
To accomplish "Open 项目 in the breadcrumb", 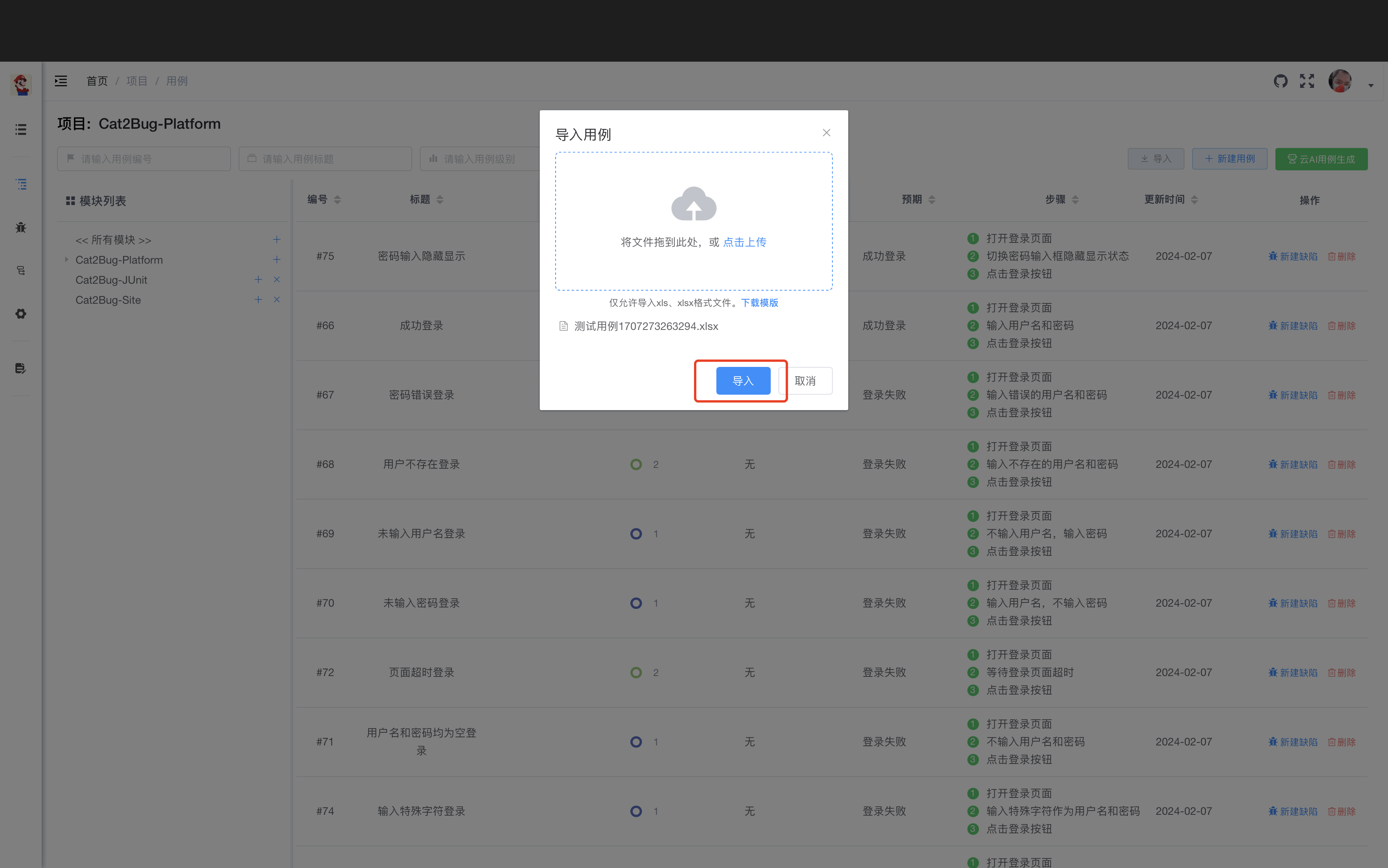I will pos(136,81).
